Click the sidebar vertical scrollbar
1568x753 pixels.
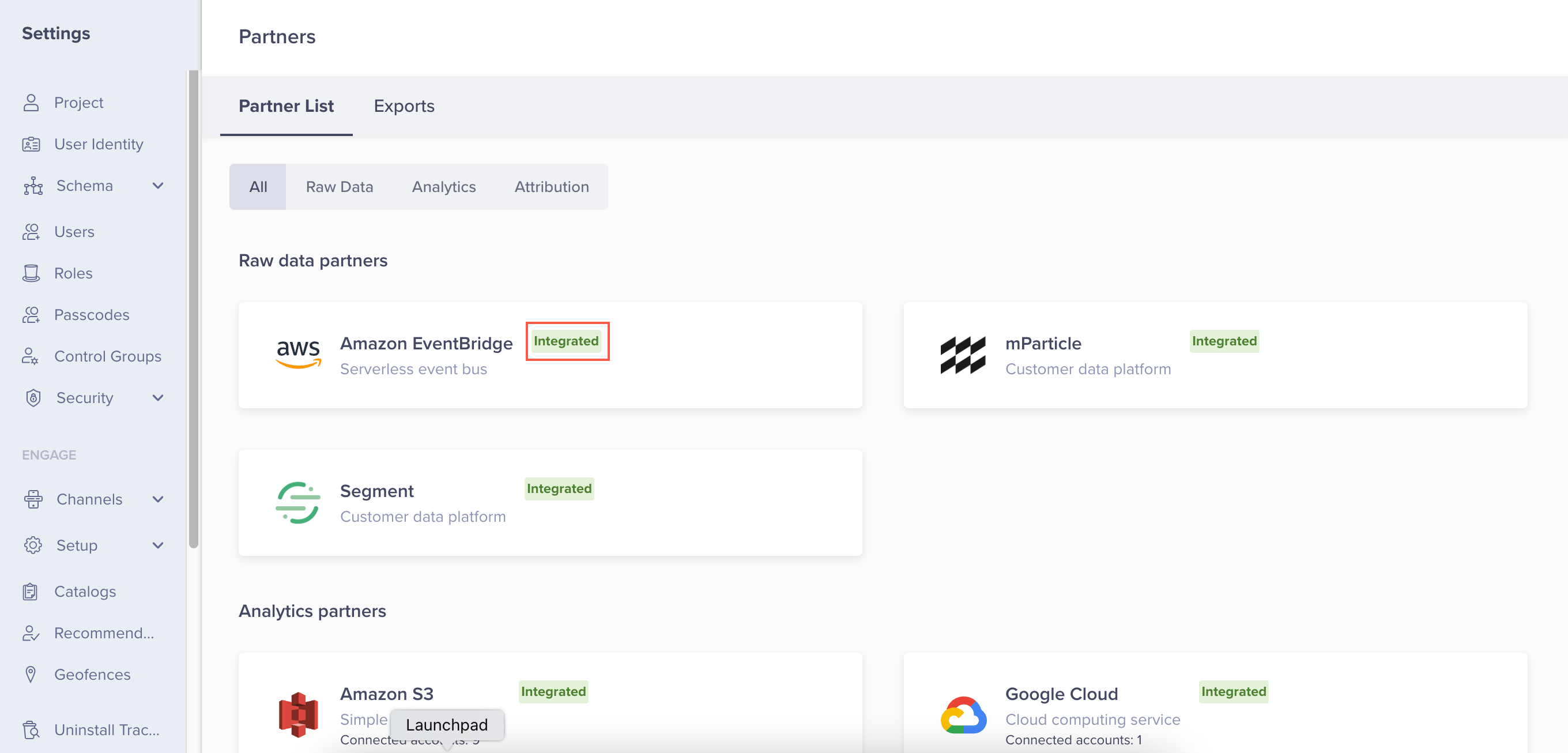point(194,308)
